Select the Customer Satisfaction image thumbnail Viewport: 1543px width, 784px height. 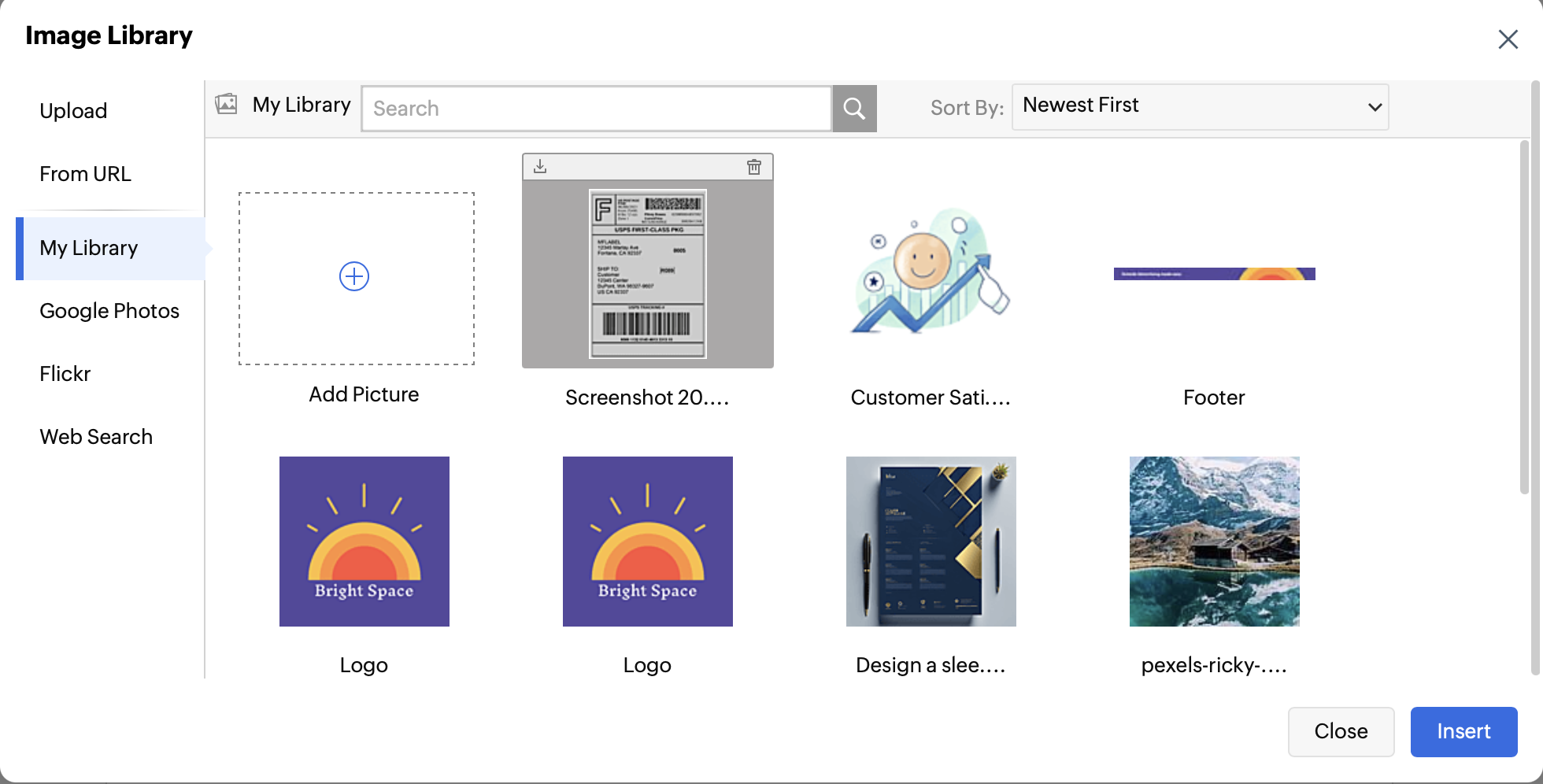pyautogui.click(x=931, y=272)
